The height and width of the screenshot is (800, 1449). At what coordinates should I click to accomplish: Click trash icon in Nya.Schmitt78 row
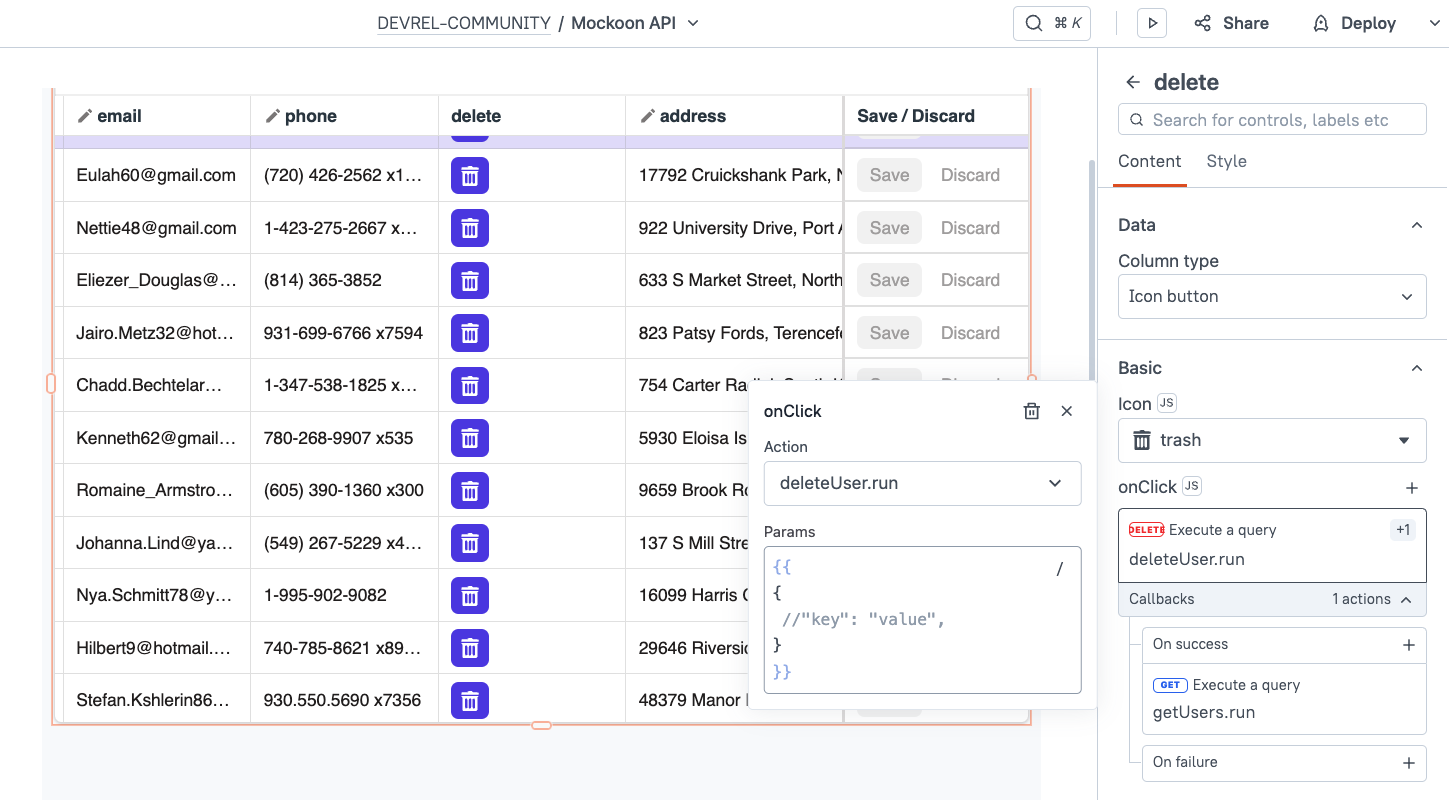pyautogui.click(x=470, y=595)
